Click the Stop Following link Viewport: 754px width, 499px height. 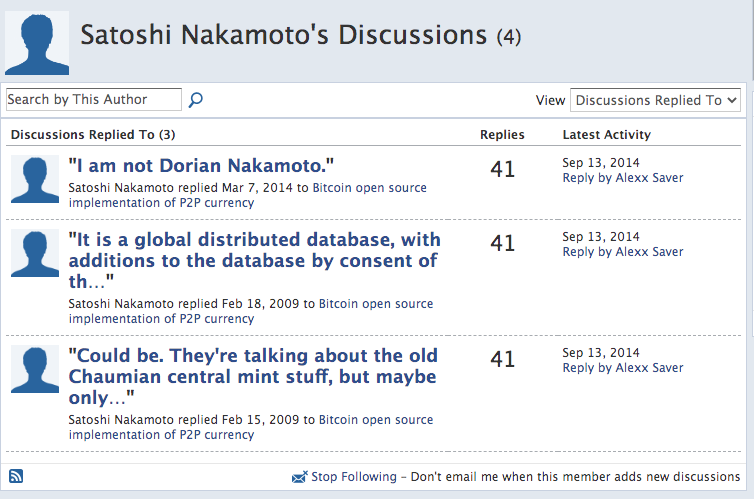click(353, 477)
